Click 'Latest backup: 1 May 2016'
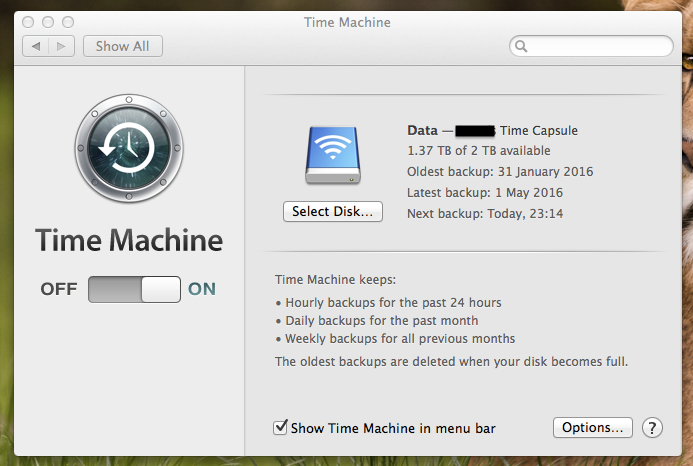The width and height of the screenshot is (693, 466). tap(485, 193)
